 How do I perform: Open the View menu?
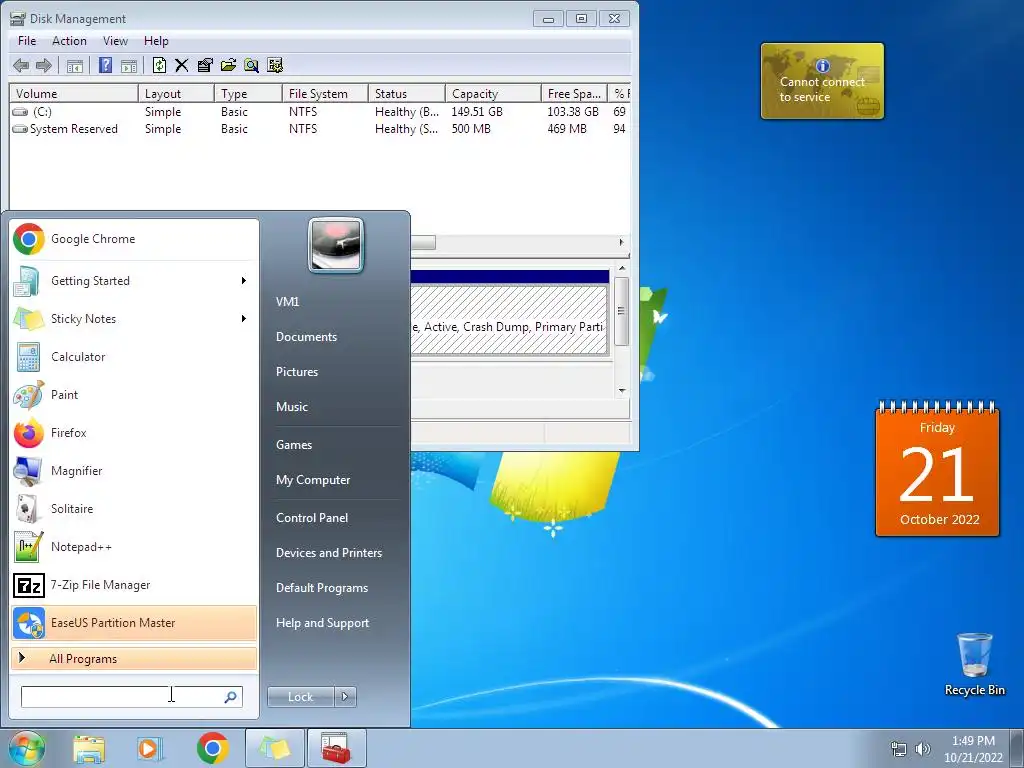click(115, 41)
